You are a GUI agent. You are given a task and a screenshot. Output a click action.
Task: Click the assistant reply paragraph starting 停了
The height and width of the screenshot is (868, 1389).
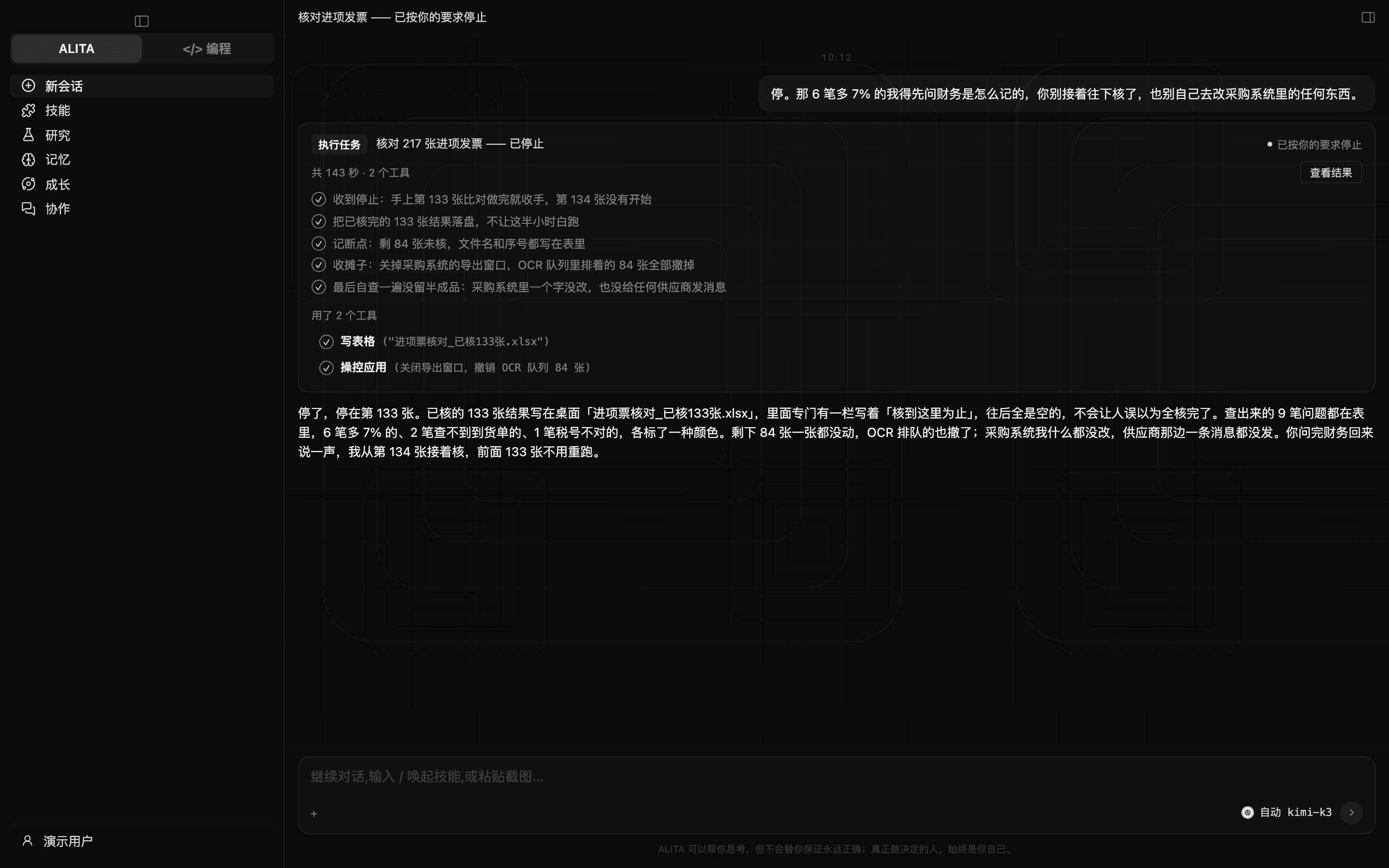836,432
